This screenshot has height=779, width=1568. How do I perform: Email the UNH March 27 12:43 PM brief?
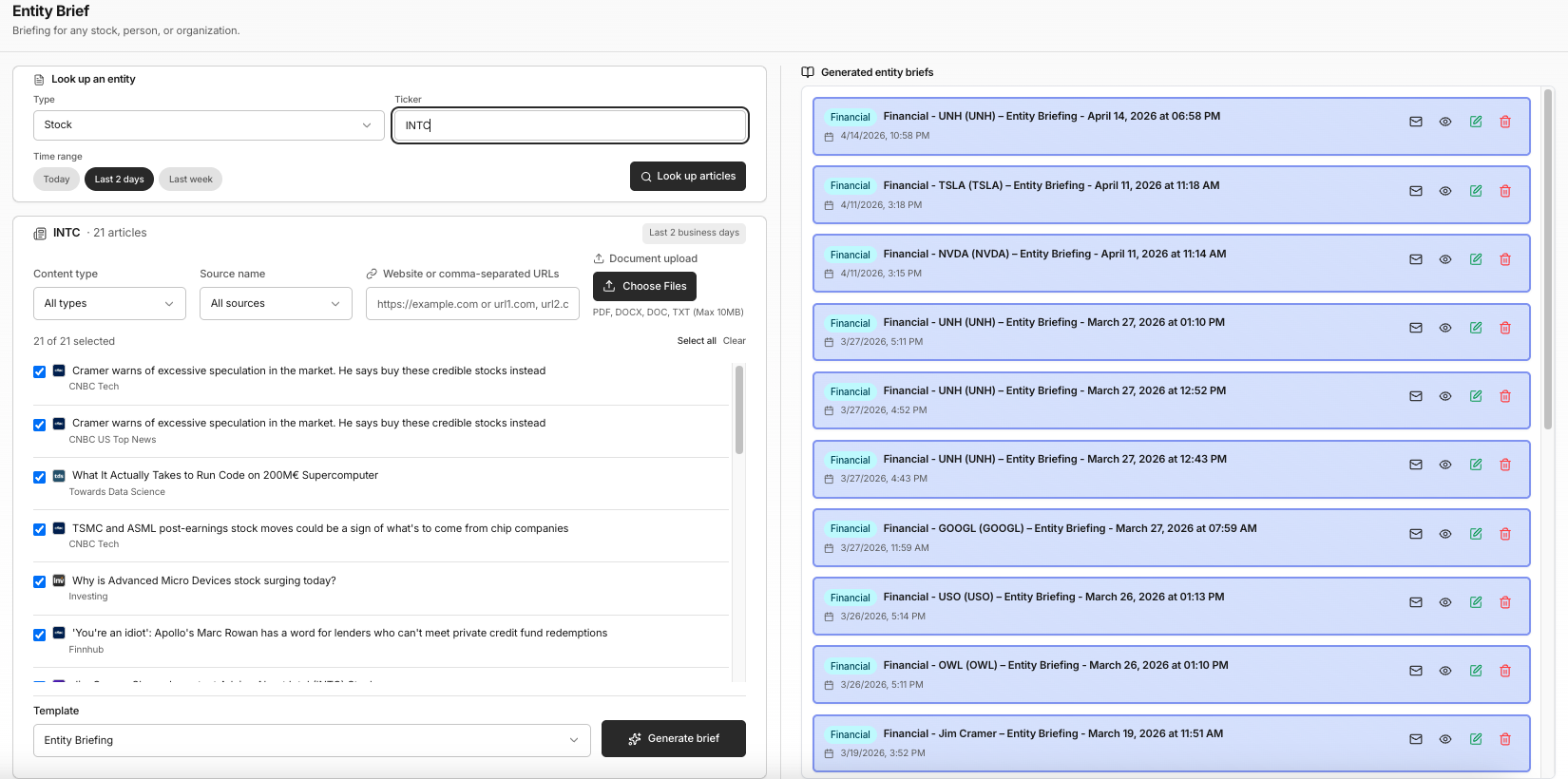point(1416,465)
